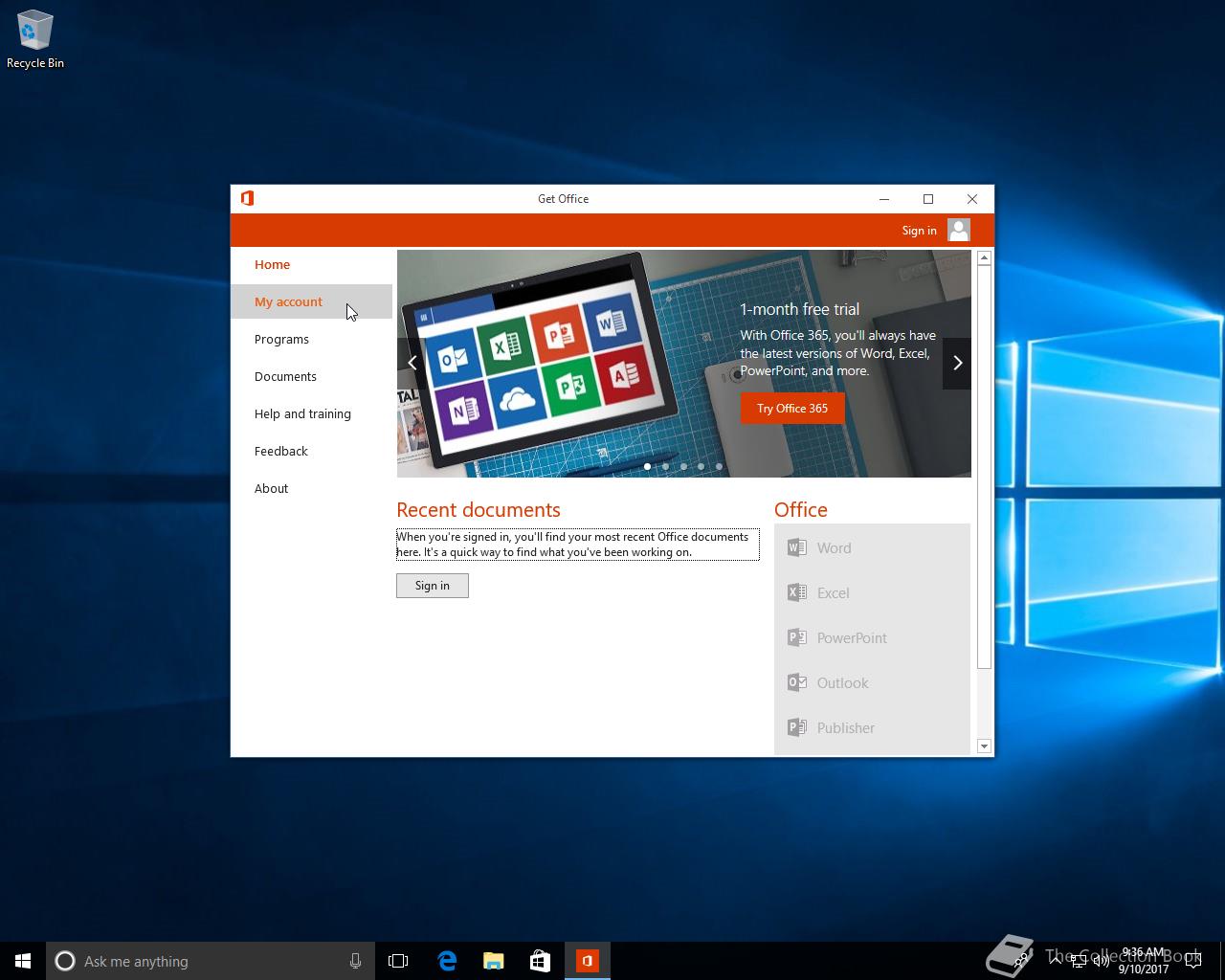This screenshot has height=980, width=1225.
Task: Click the Publisher label in Office list
Action: tap(846, 728)
